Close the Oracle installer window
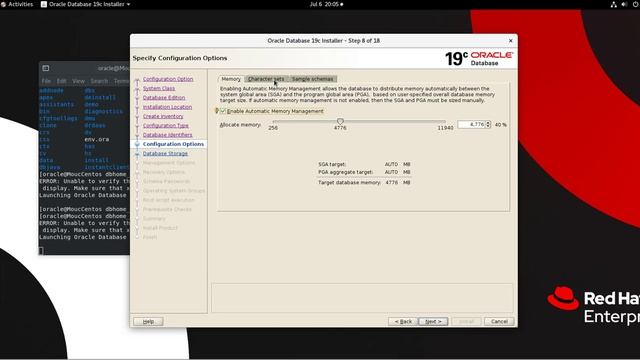 pyautogui.click(x=510, y=41)
